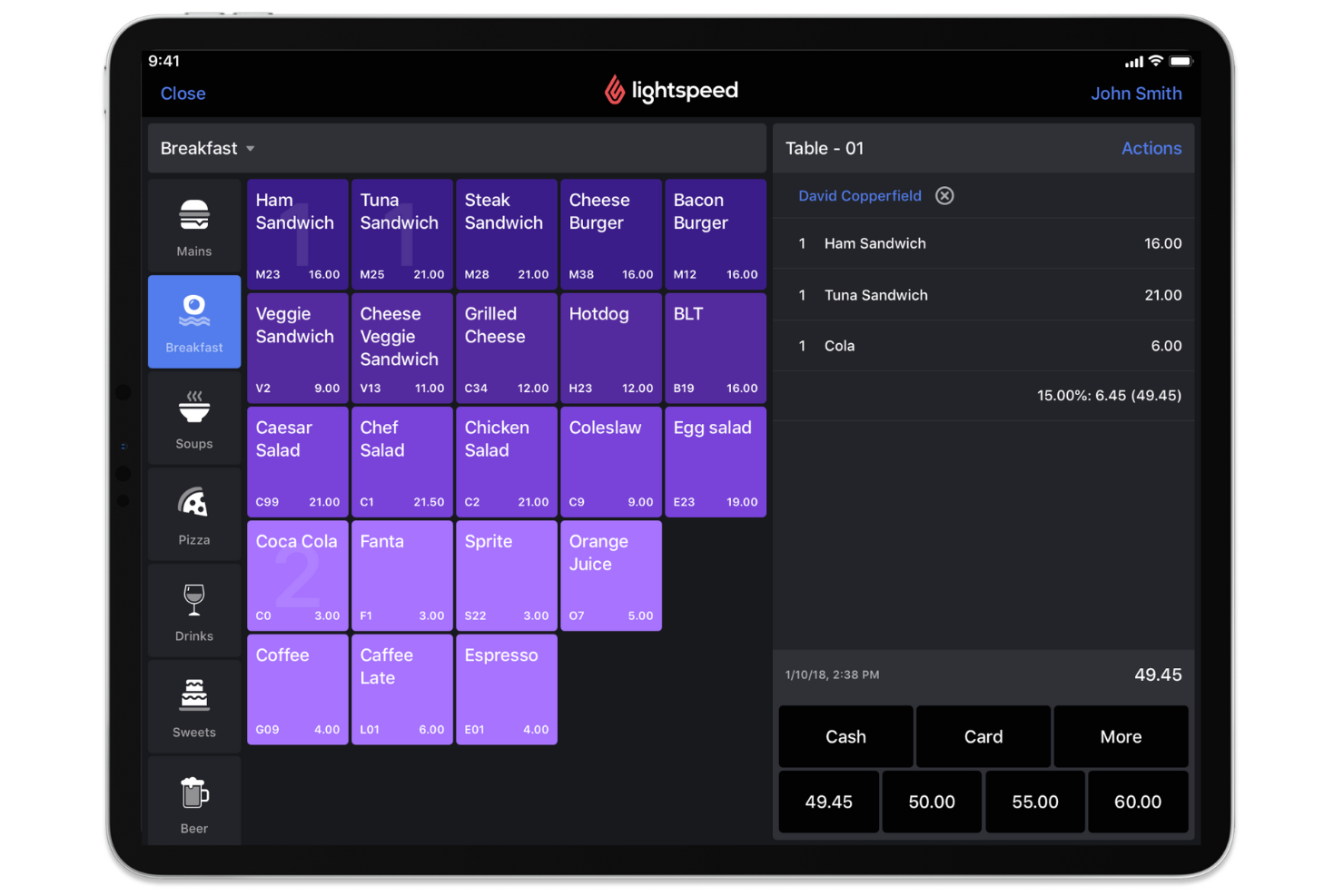Select the Breakfast category icon
Image resolution: width=1344 pixels, height=896 pixels.
coord(193,321)
